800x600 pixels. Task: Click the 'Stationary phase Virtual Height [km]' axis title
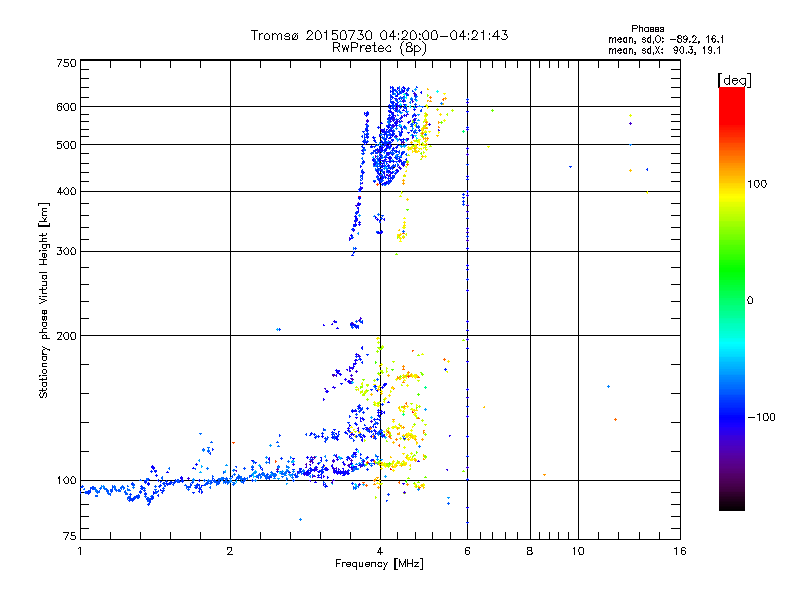click(43, 300)
